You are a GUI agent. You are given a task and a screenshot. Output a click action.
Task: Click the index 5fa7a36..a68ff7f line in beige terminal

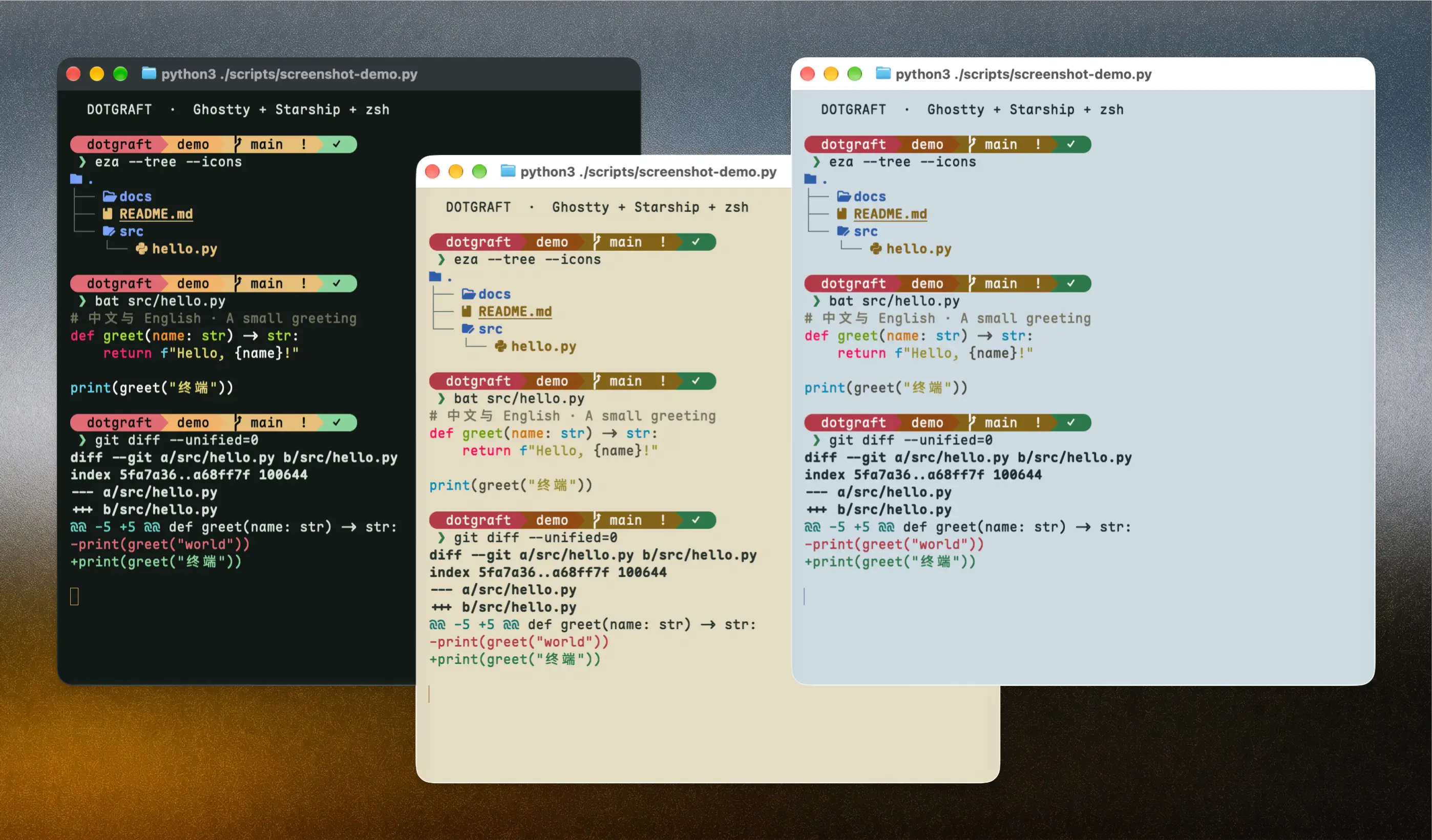pos(549,572)
